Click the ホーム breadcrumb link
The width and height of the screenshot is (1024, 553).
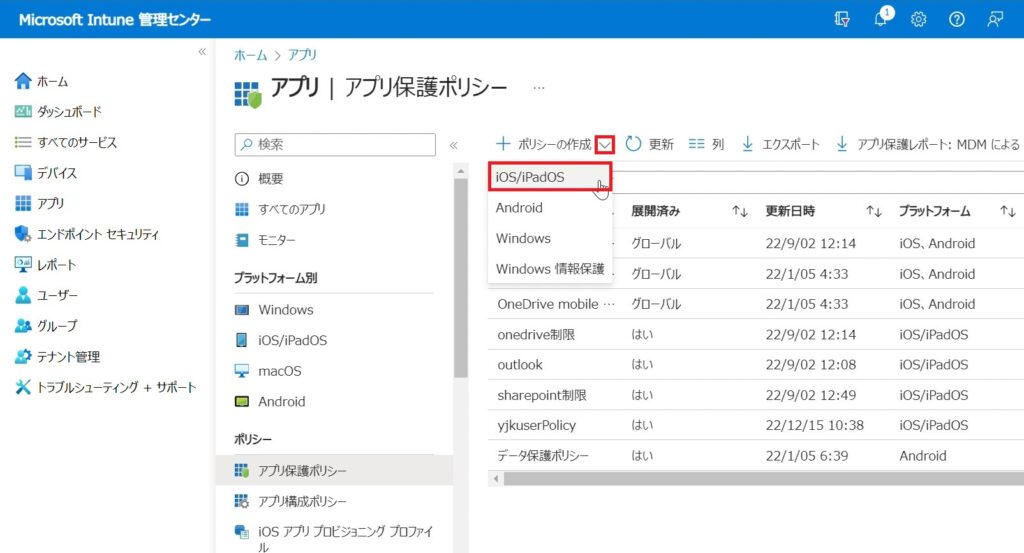coord(251,55)
